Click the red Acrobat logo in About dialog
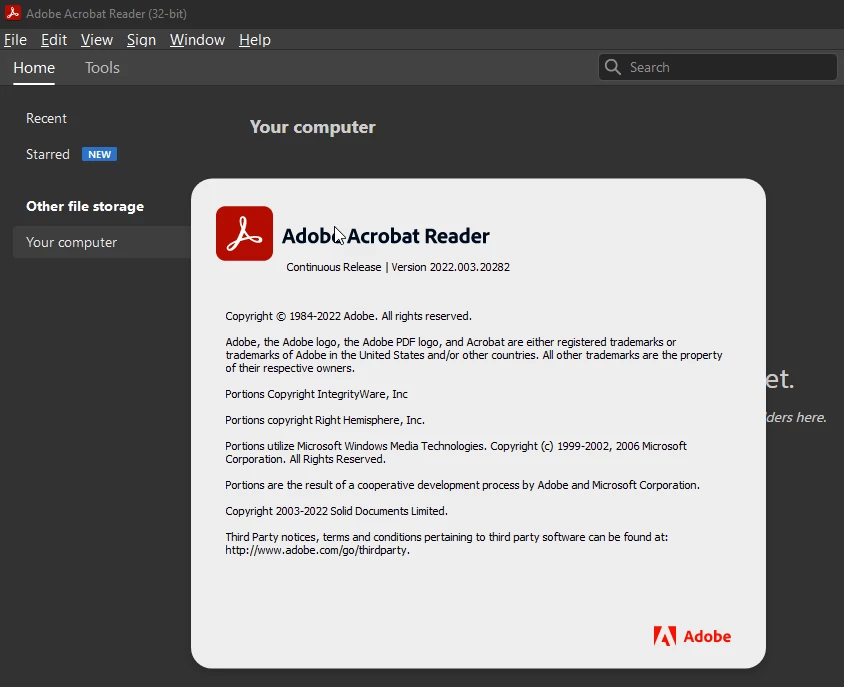 coord(244,233)
